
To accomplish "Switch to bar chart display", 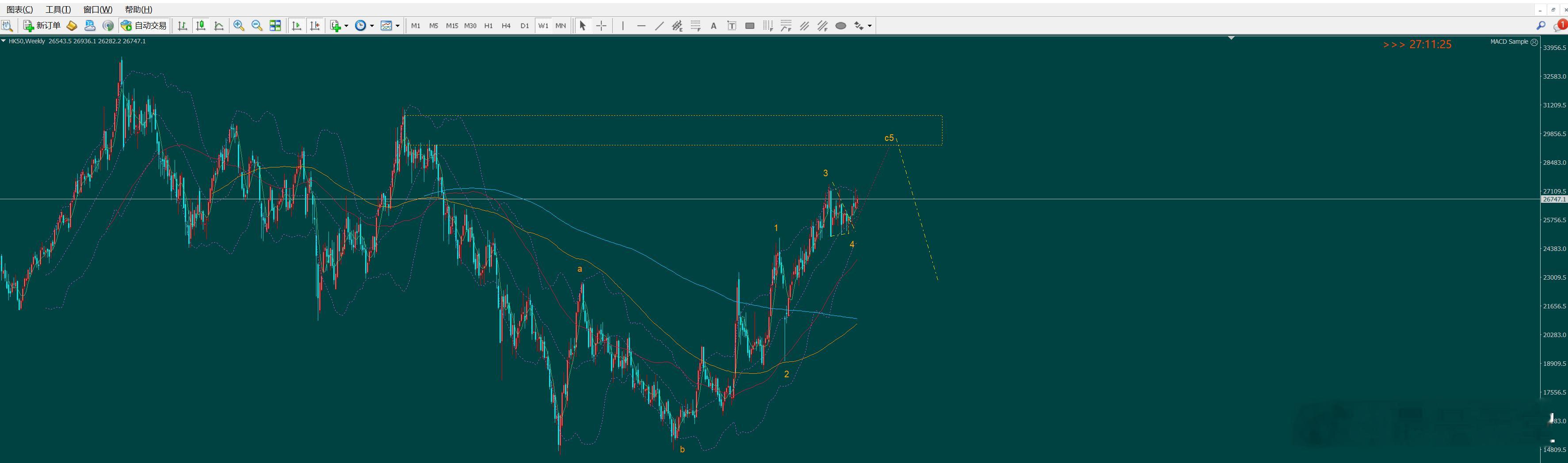I will click(x=182, y=26).
